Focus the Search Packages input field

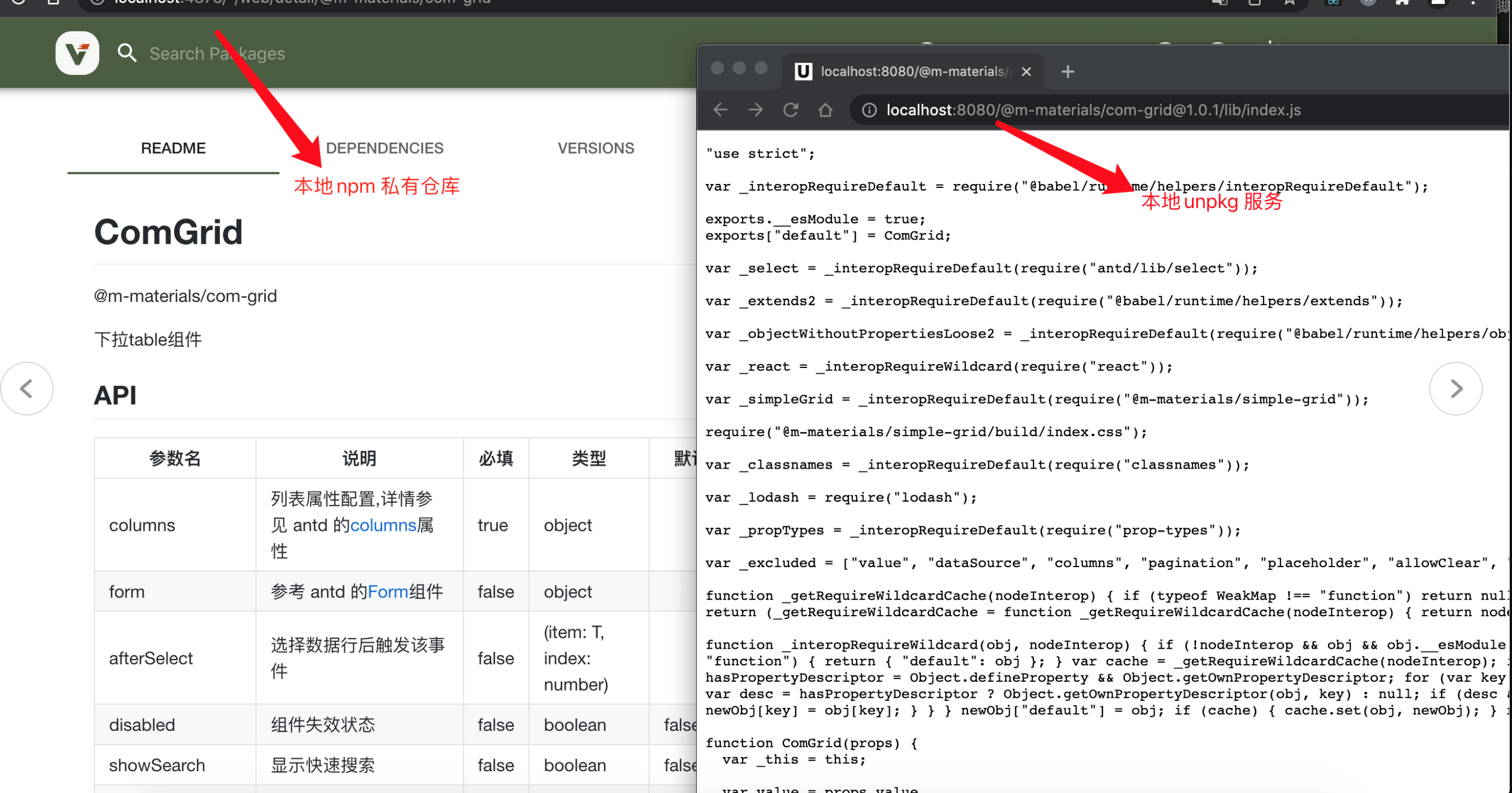click(217, 53)
